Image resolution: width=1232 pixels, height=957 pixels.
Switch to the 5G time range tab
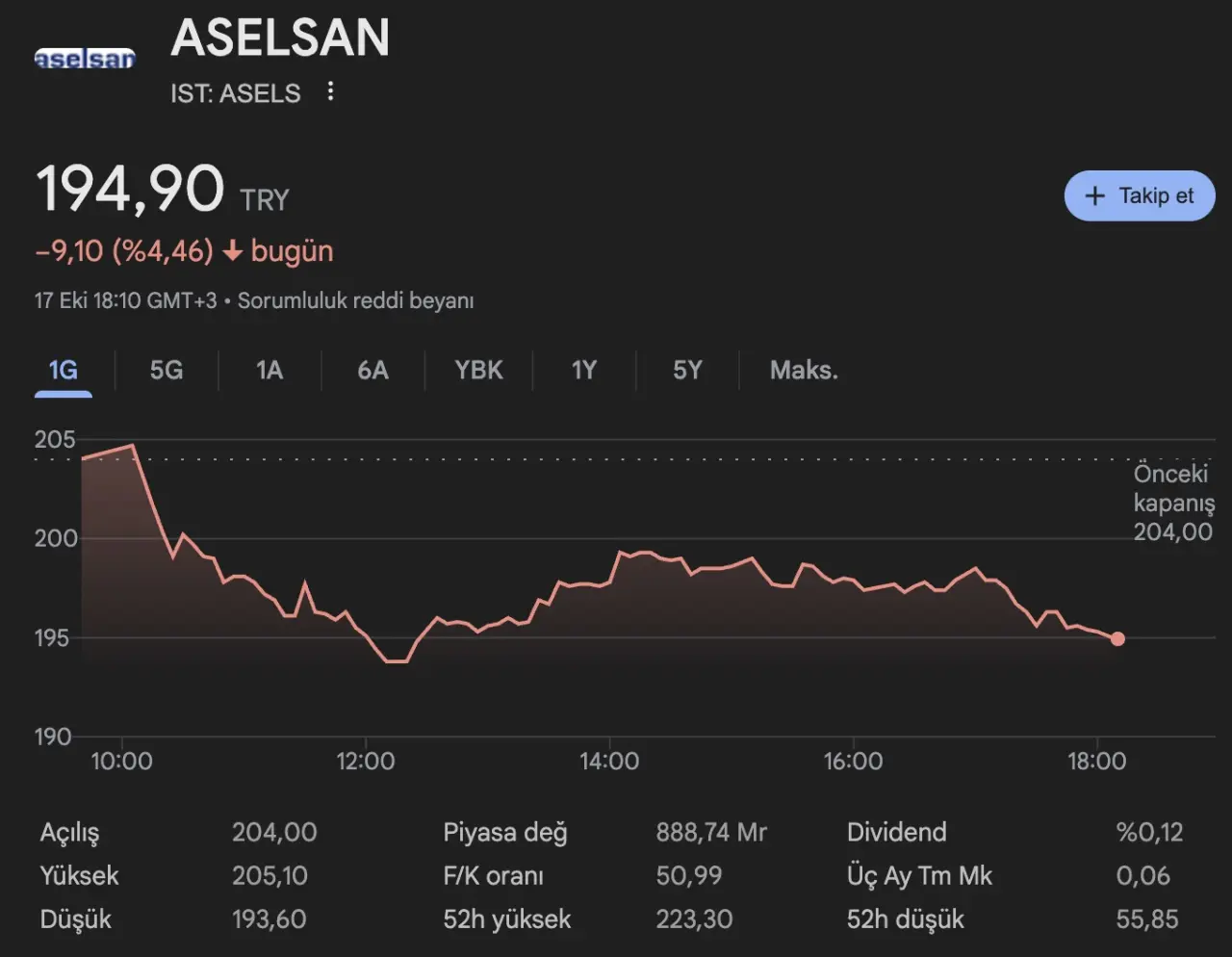[167, 371]
